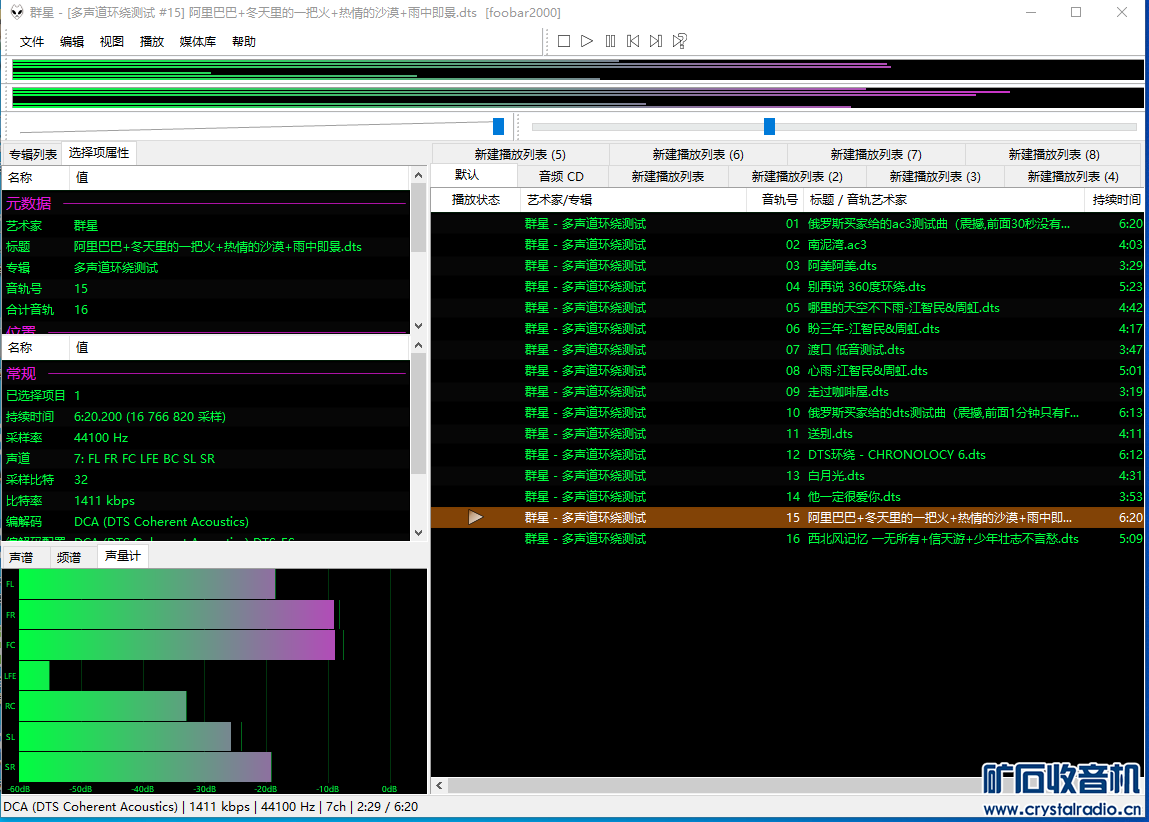Viewport: 1149px width, 822px height.
Task: Open the 编辑 menu
Action: (x=72, y=42)
